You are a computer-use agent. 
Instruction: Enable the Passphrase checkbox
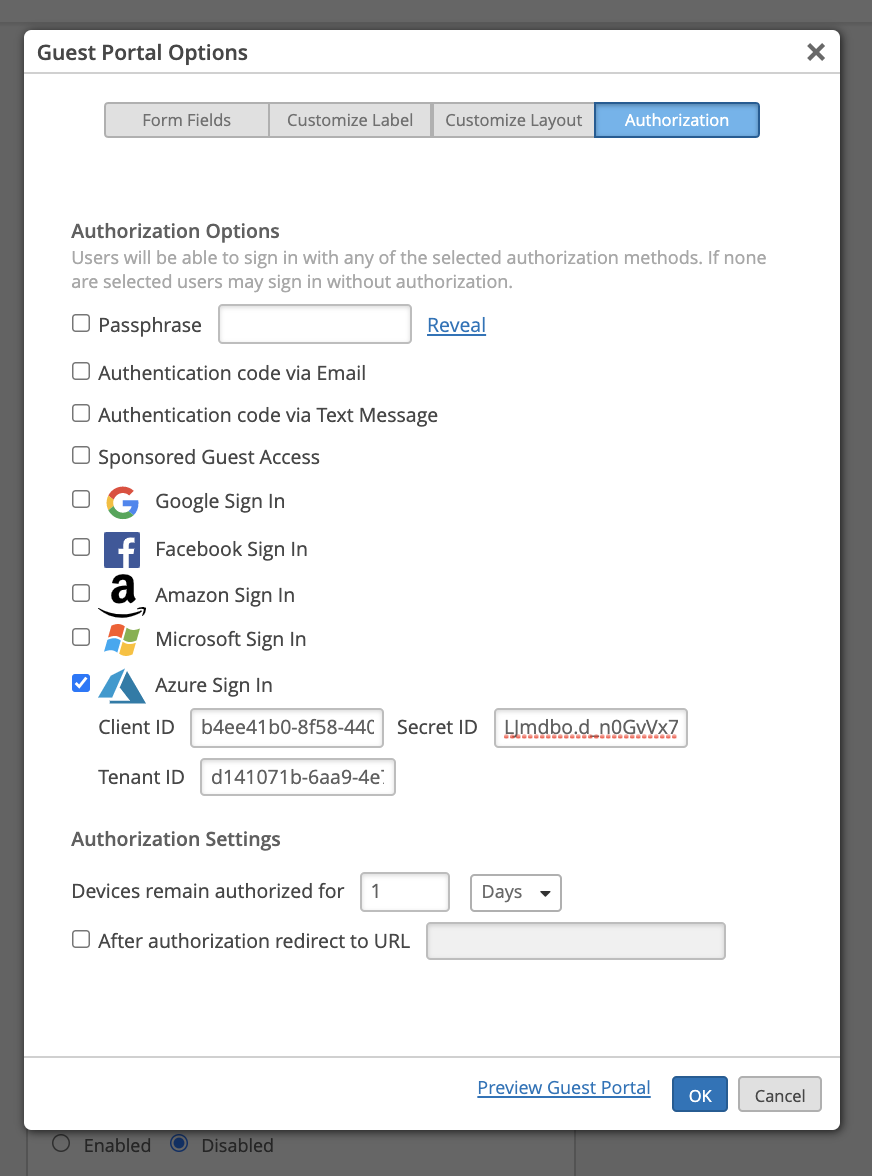click(81, 324)
